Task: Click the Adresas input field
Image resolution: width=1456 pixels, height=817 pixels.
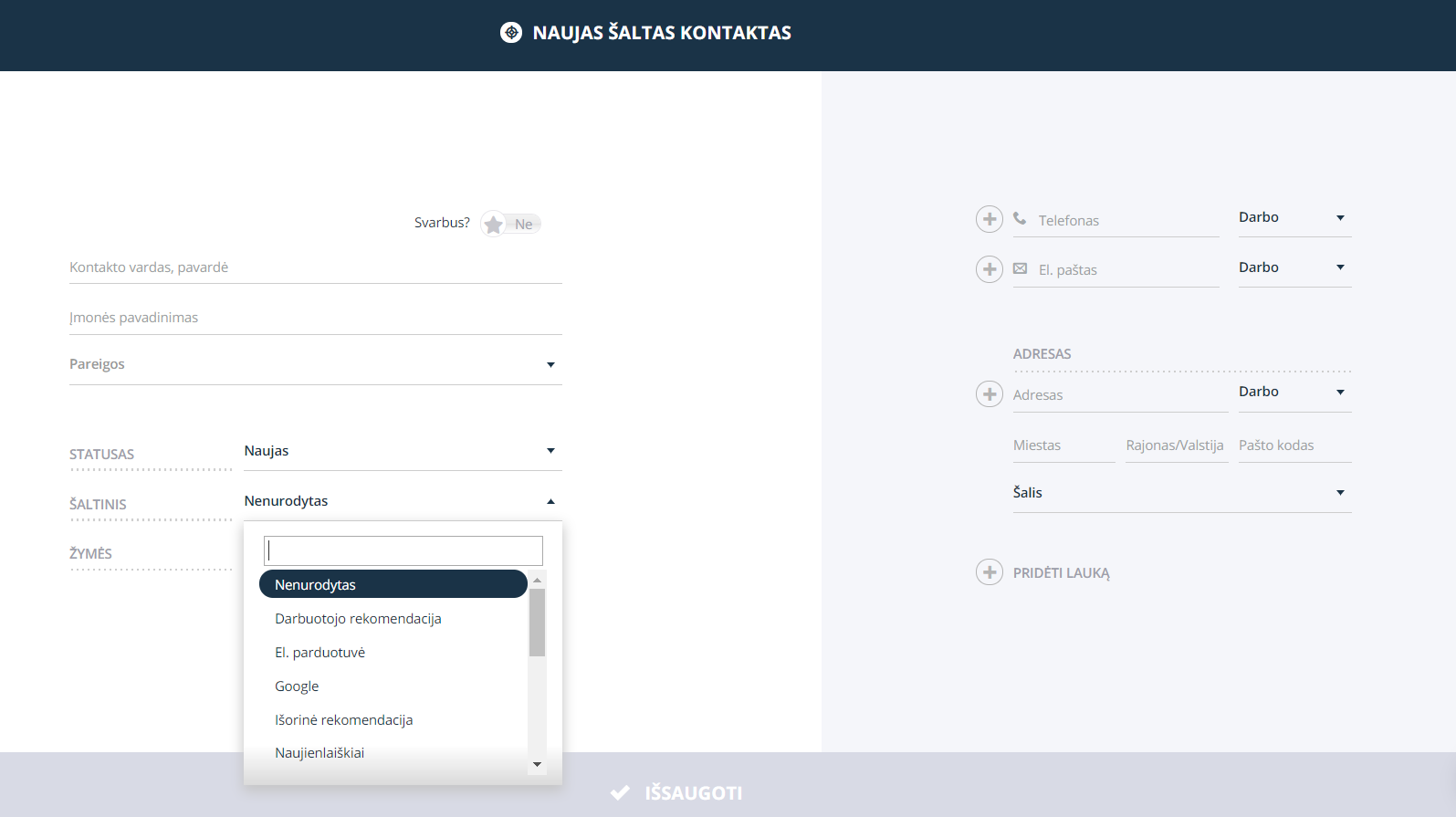Action: 1120,395
